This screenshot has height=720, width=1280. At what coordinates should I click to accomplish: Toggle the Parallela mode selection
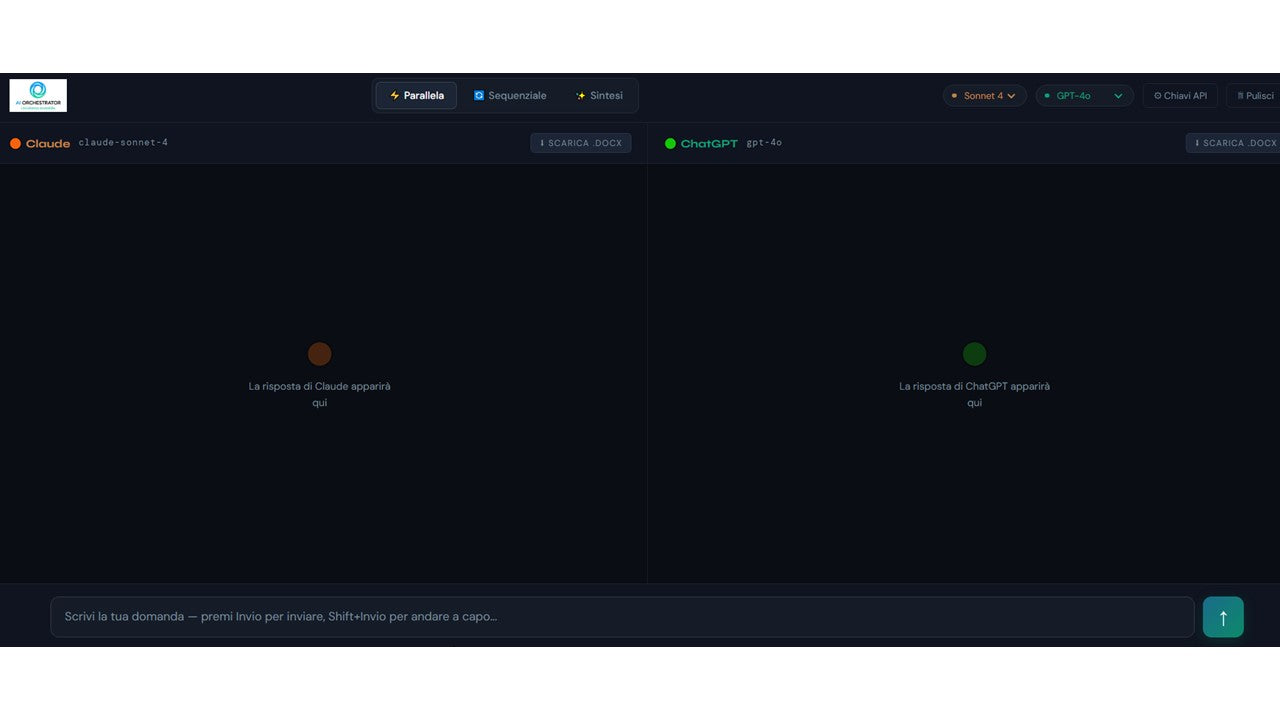click(x=416, y=95)
